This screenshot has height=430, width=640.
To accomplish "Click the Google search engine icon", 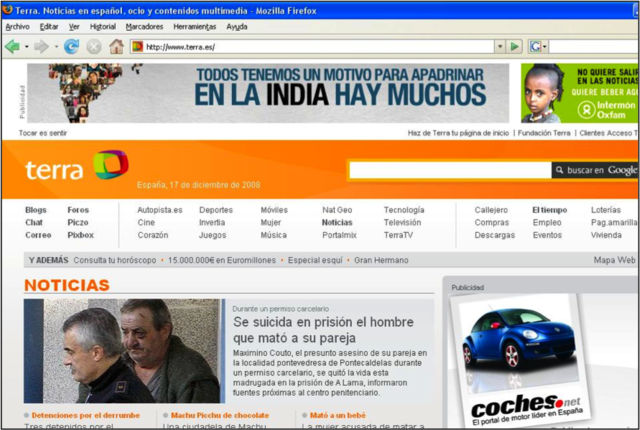I will [x=535, y=47].
